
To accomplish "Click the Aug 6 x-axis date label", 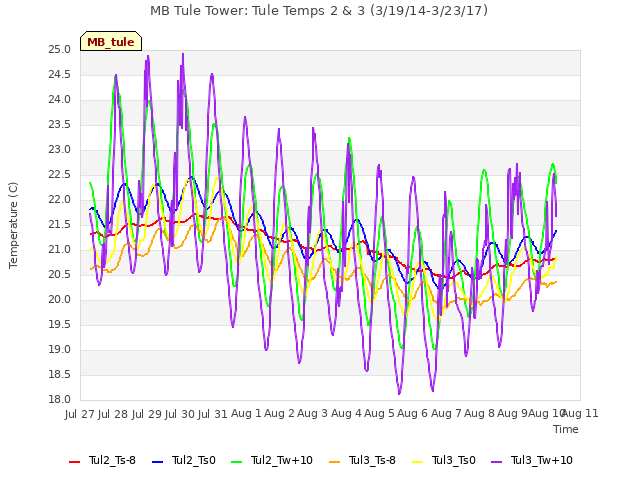I will pyautogui.click(x=413, y=414).
